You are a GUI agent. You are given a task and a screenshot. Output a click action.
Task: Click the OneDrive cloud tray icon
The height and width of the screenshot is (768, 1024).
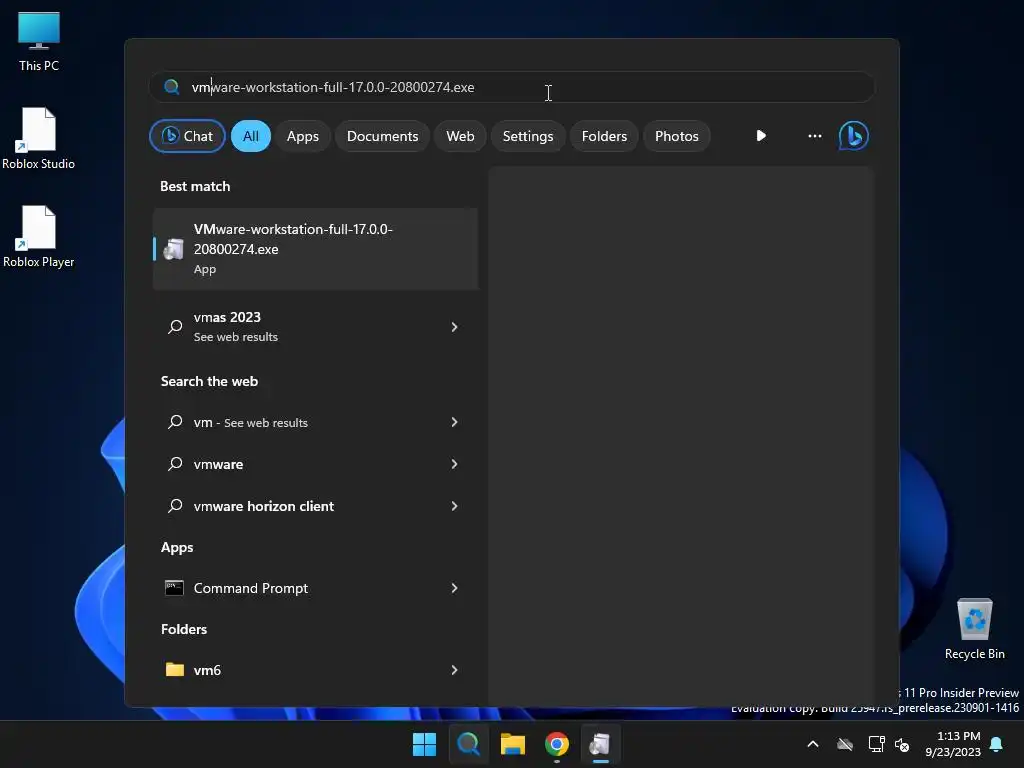pos(845,744)
